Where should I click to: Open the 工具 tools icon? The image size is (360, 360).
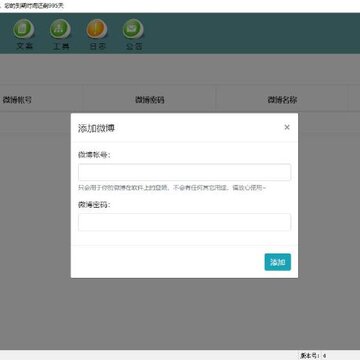pos(60,29)
